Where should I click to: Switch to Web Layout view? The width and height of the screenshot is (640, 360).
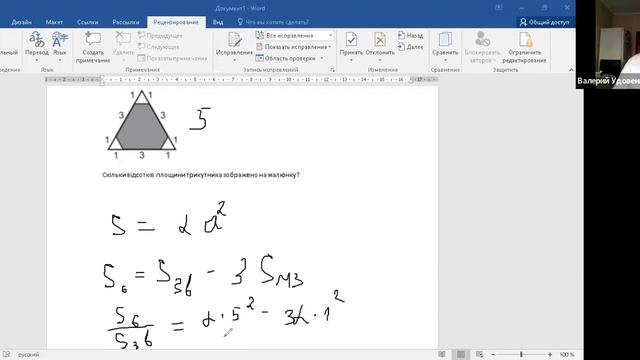480,354
